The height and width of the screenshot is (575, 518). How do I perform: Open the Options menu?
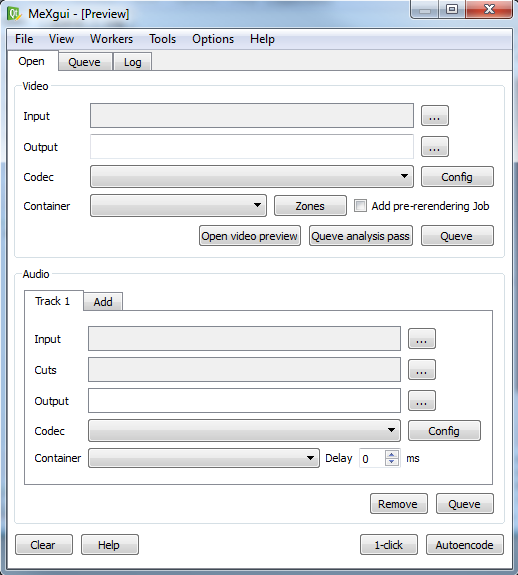coord(213,39)
